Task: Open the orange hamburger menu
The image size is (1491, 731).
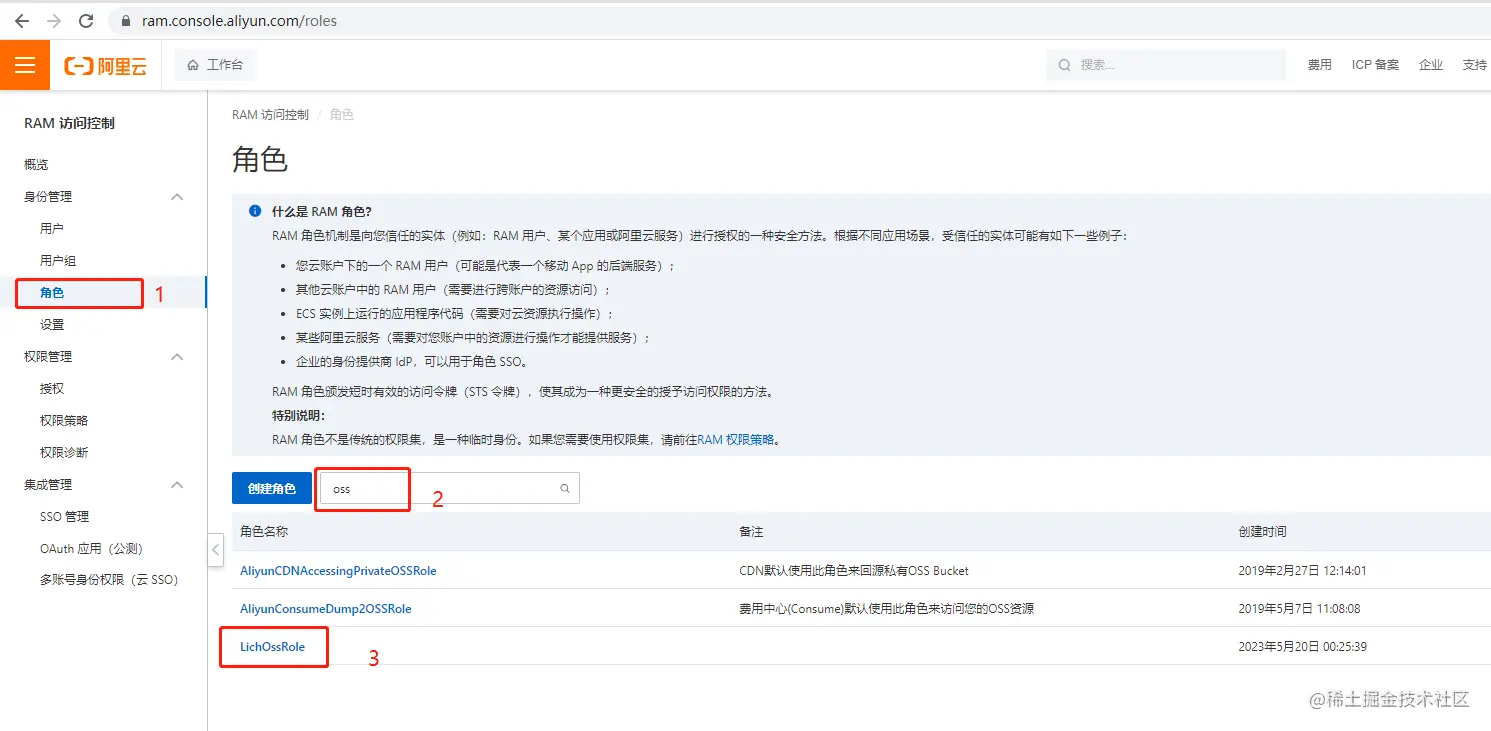Action: point(25,65)
